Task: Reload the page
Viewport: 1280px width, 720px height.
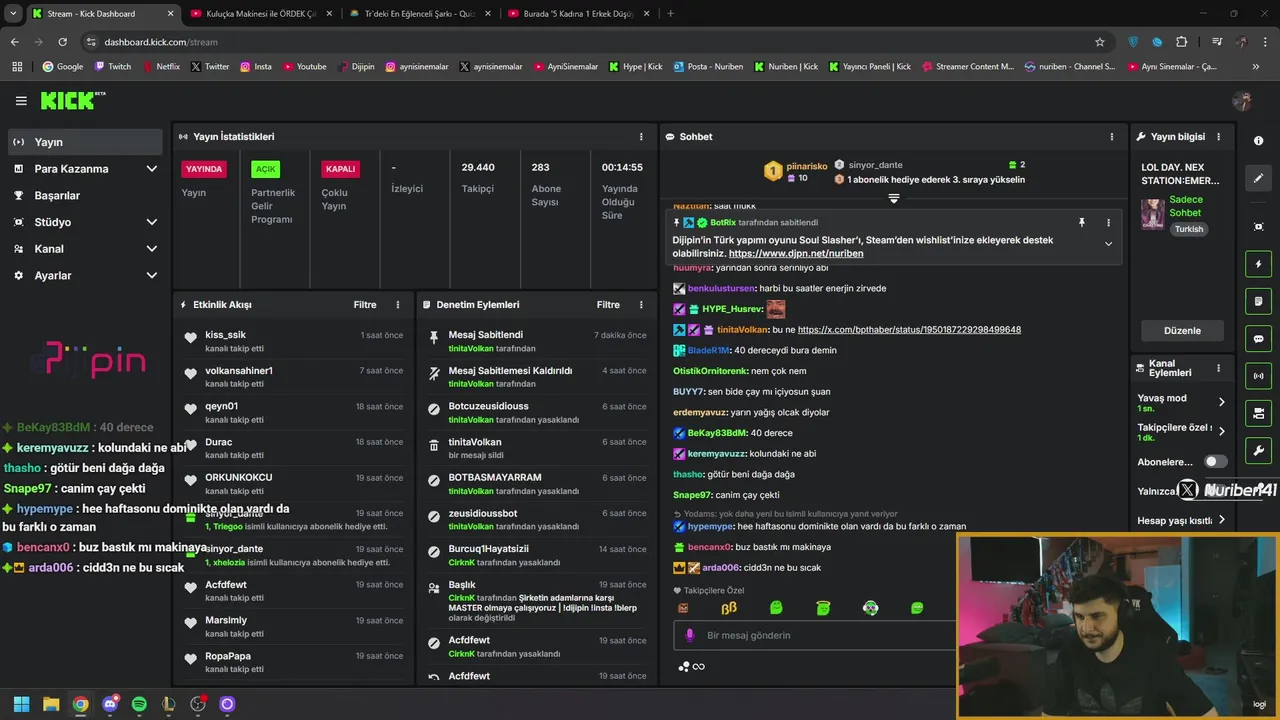Action: click(x=62, y=42)
